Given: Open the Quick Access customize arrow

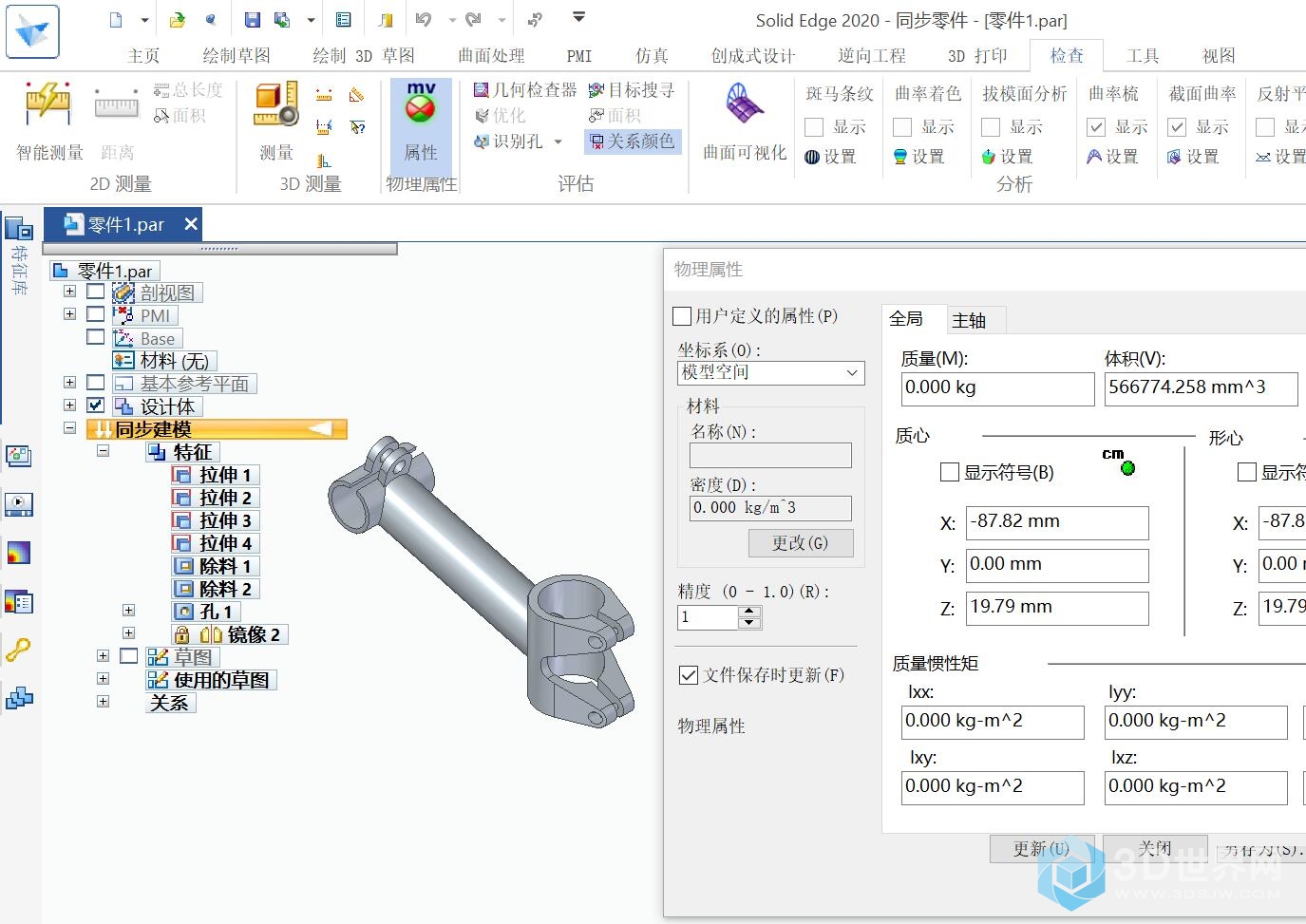Looking at the screenshot, I should tap(578, 17).
